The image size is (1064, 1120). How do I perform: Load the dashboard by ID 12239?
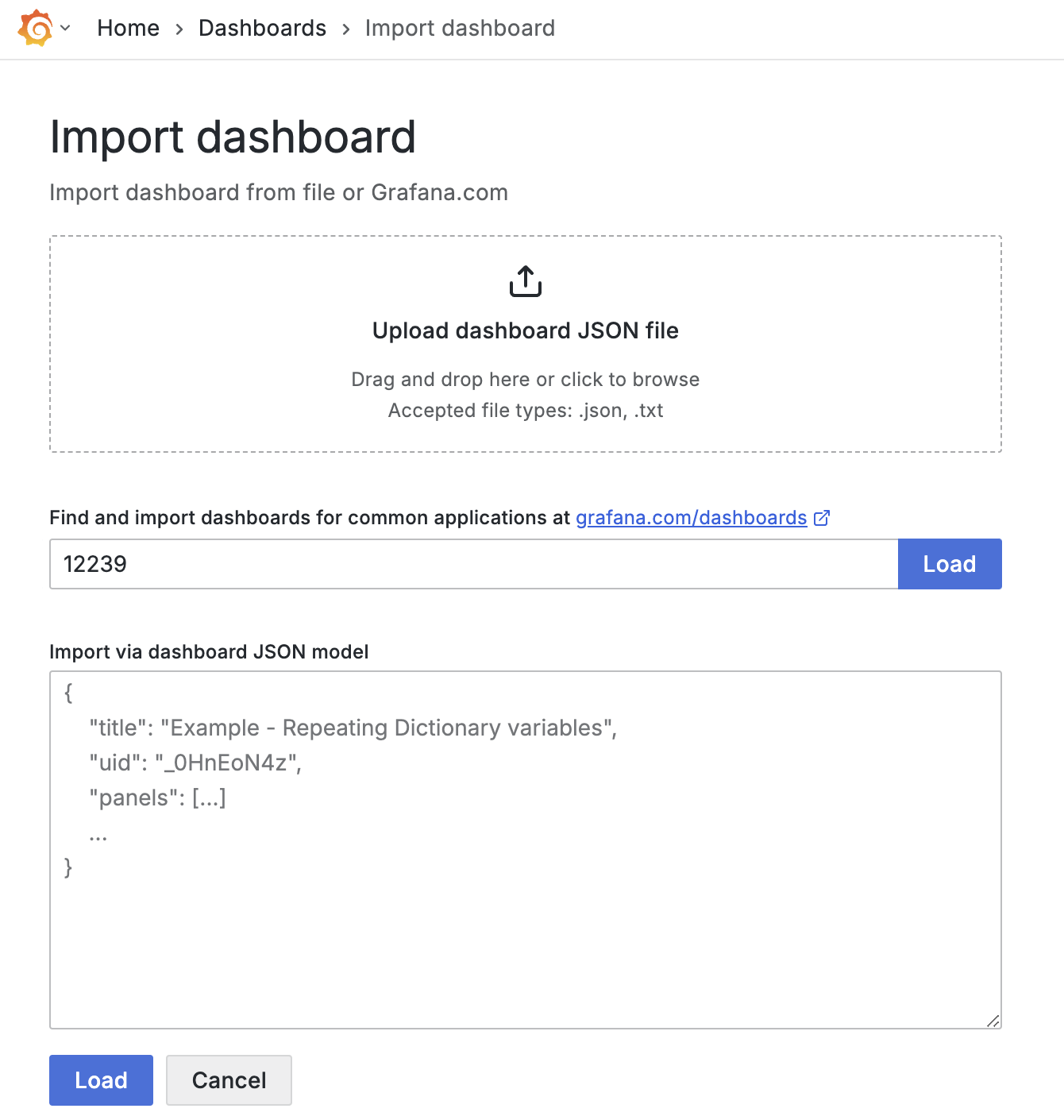pyautogui.click(x=950, y=564)
